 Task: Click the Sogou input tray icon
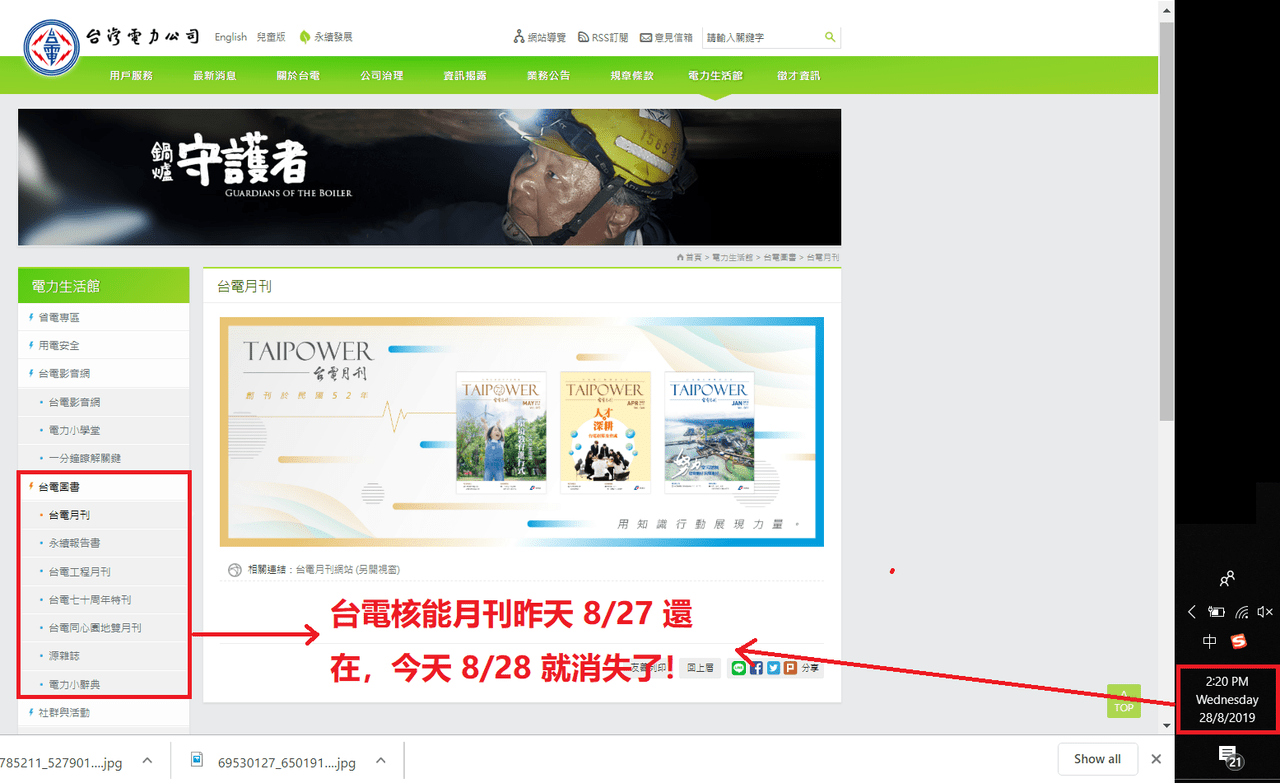click(1240, 641)
